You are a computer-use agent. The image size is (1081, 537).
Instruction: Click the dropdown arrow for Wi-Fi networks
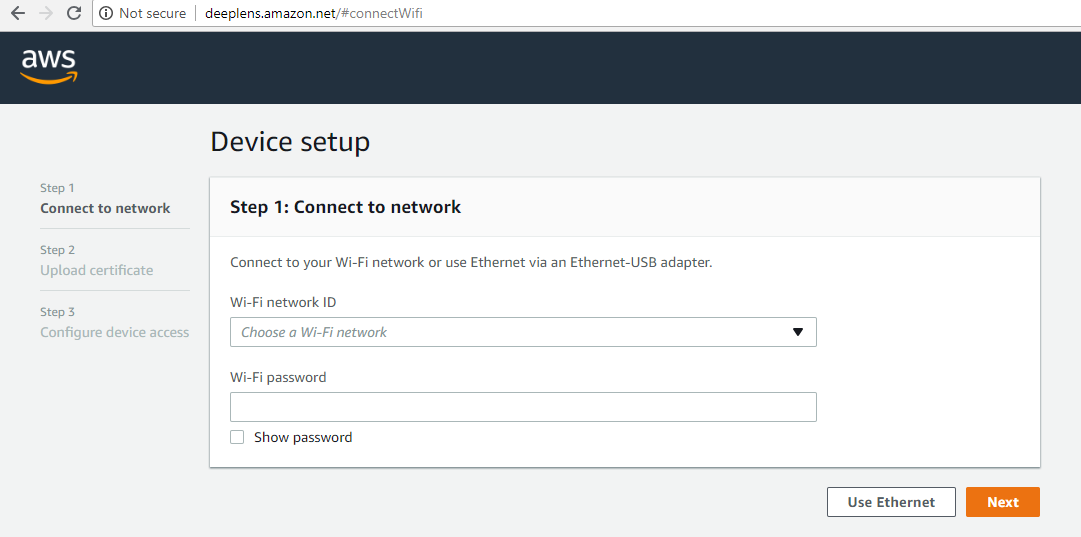(x=798, y=332)
